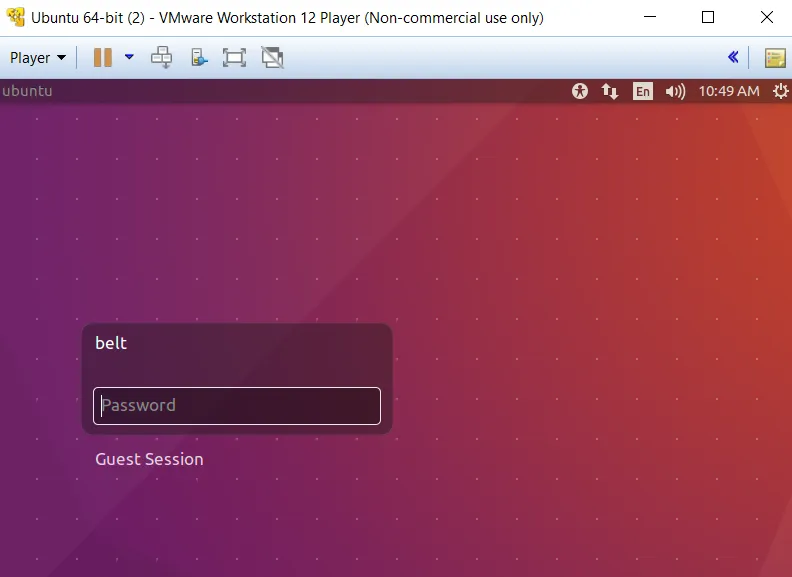Screen dimensions: 792x577
Task: Send Ctrl+Alt+Del to the guest
Action: [162, 58]
